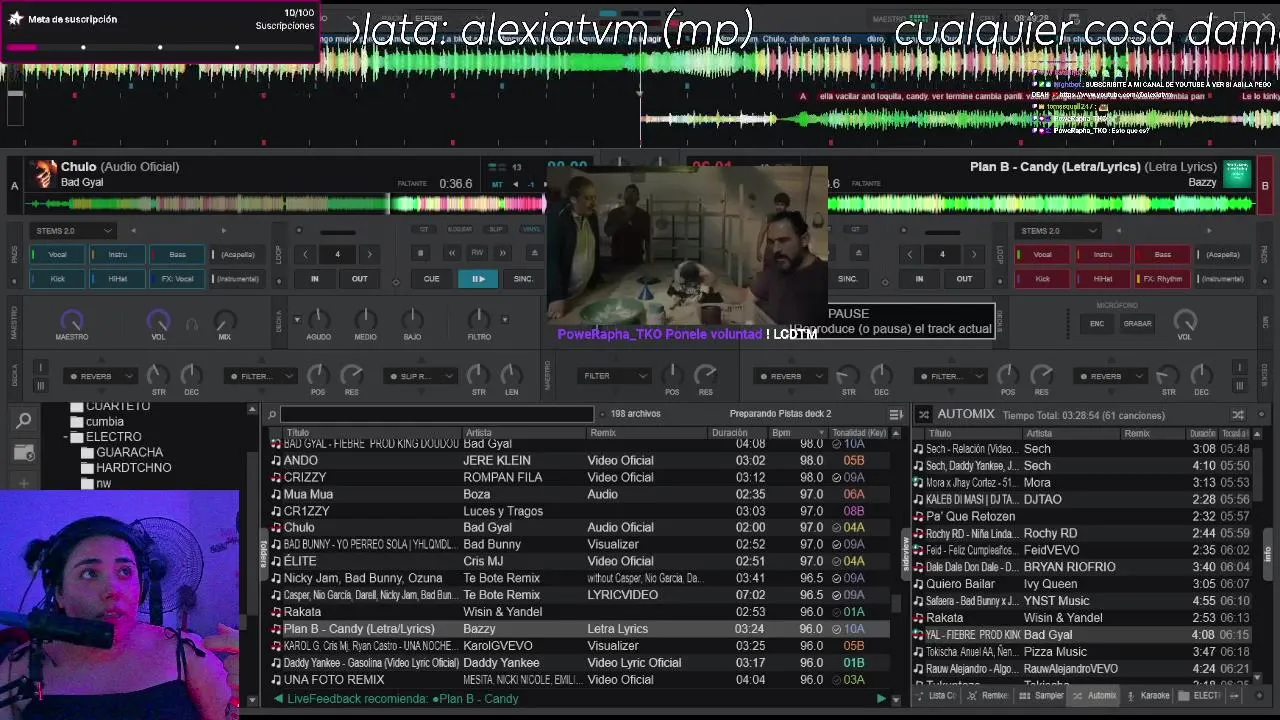The image size is (1280, 720).
Task: Click deck A fast-forward icon
Action: pos(503,254)
